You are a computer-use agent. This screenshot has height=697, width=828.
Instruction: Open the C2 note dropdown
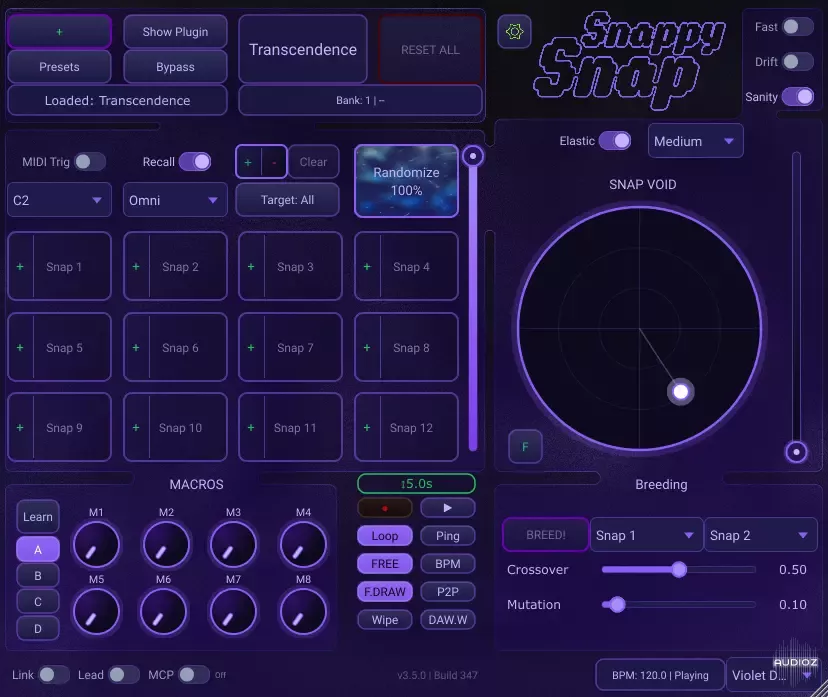click(59, 200)
